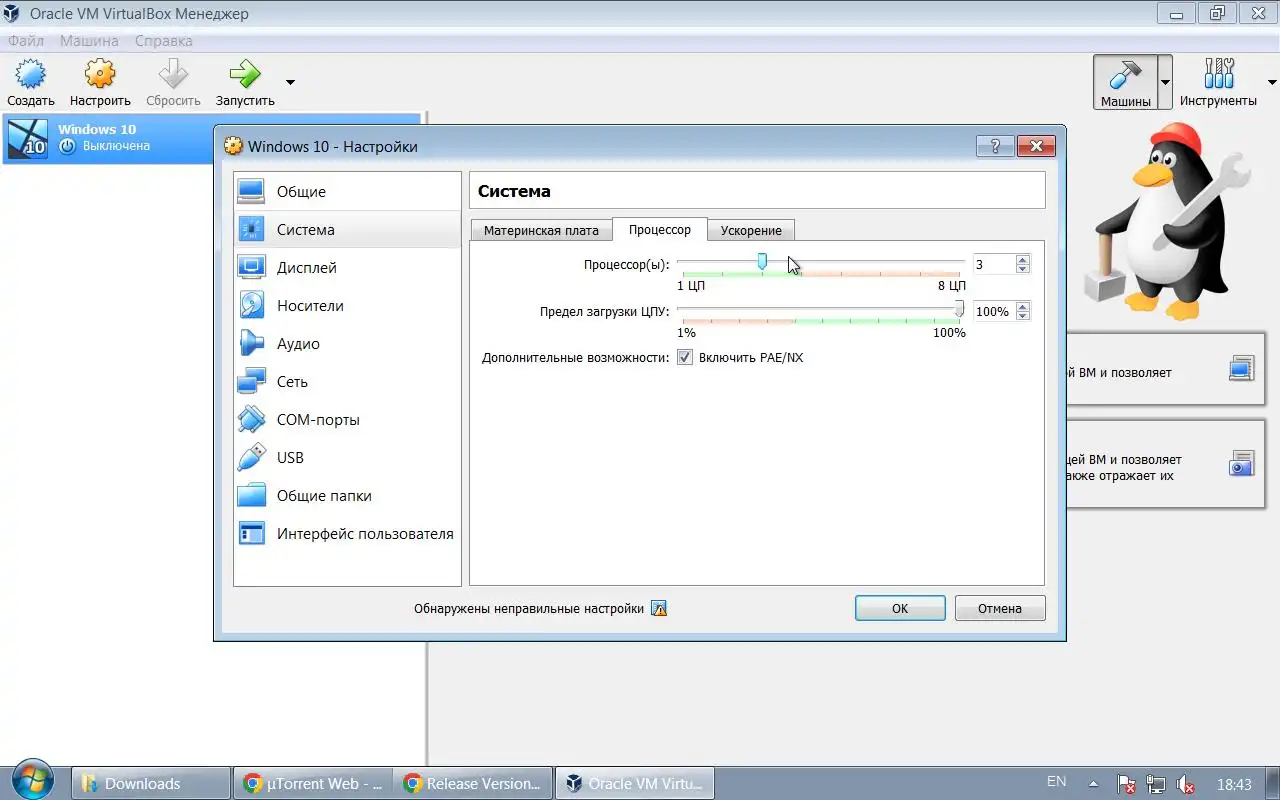Click the Предел загрузки ЦПУ slider handle
The height and width of the screenshot is (800, 1280).
(959, 308)
